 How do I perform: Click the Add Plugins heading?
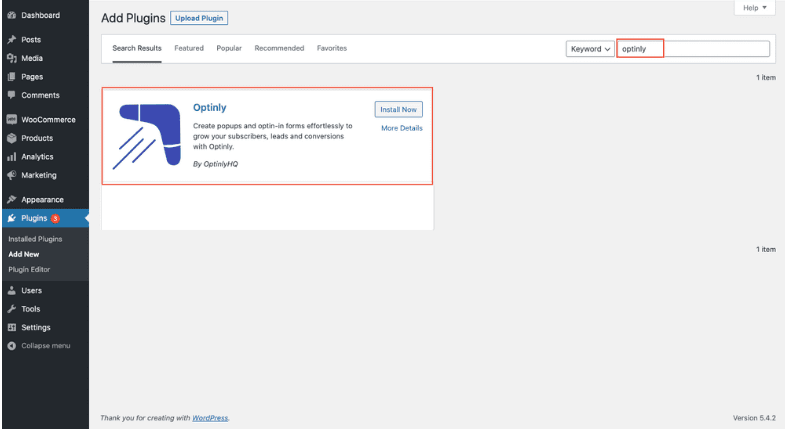click(133, 18)
